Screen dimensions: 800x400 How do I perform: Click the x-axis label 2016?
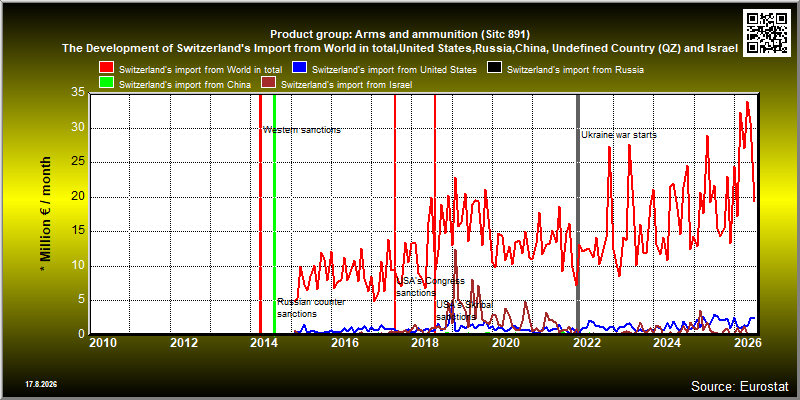344,342
